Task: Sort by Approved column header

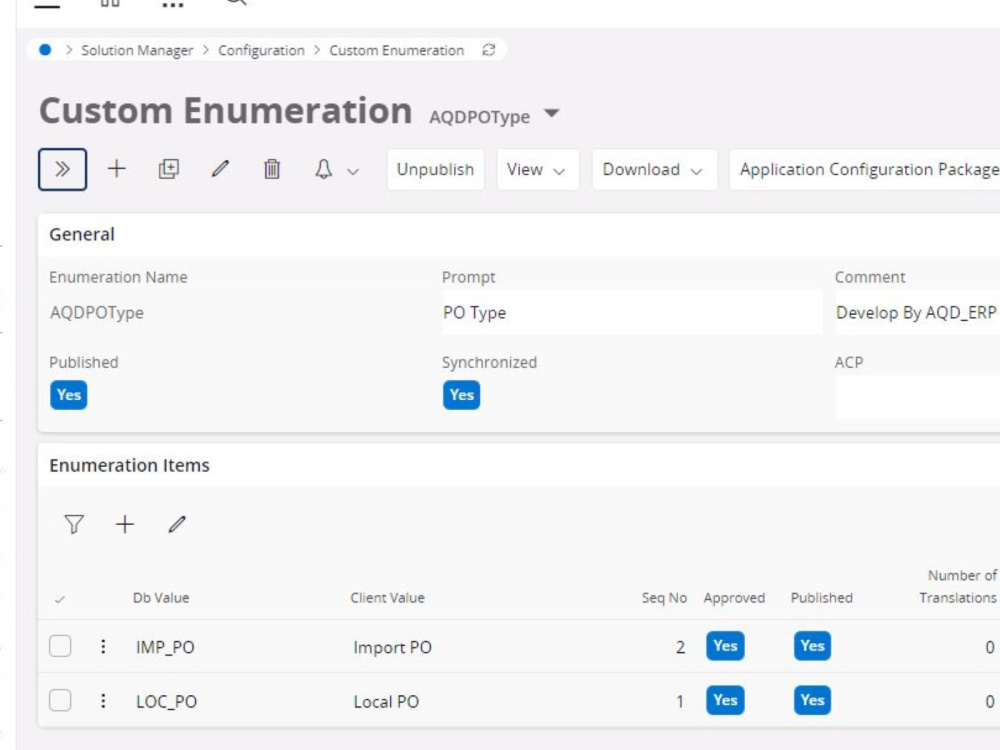Action: click(734, 598)
